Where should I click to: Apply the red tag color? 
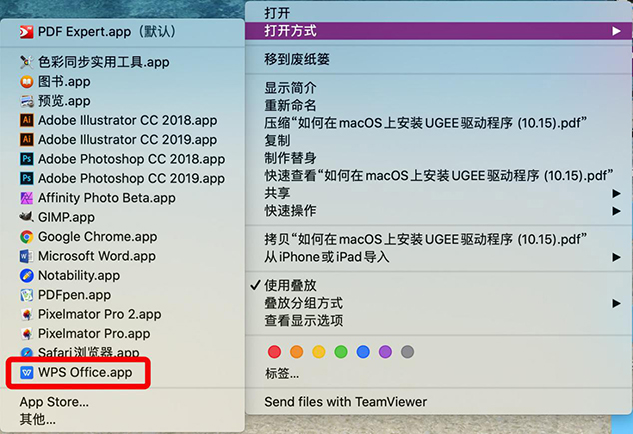(275, 352)
